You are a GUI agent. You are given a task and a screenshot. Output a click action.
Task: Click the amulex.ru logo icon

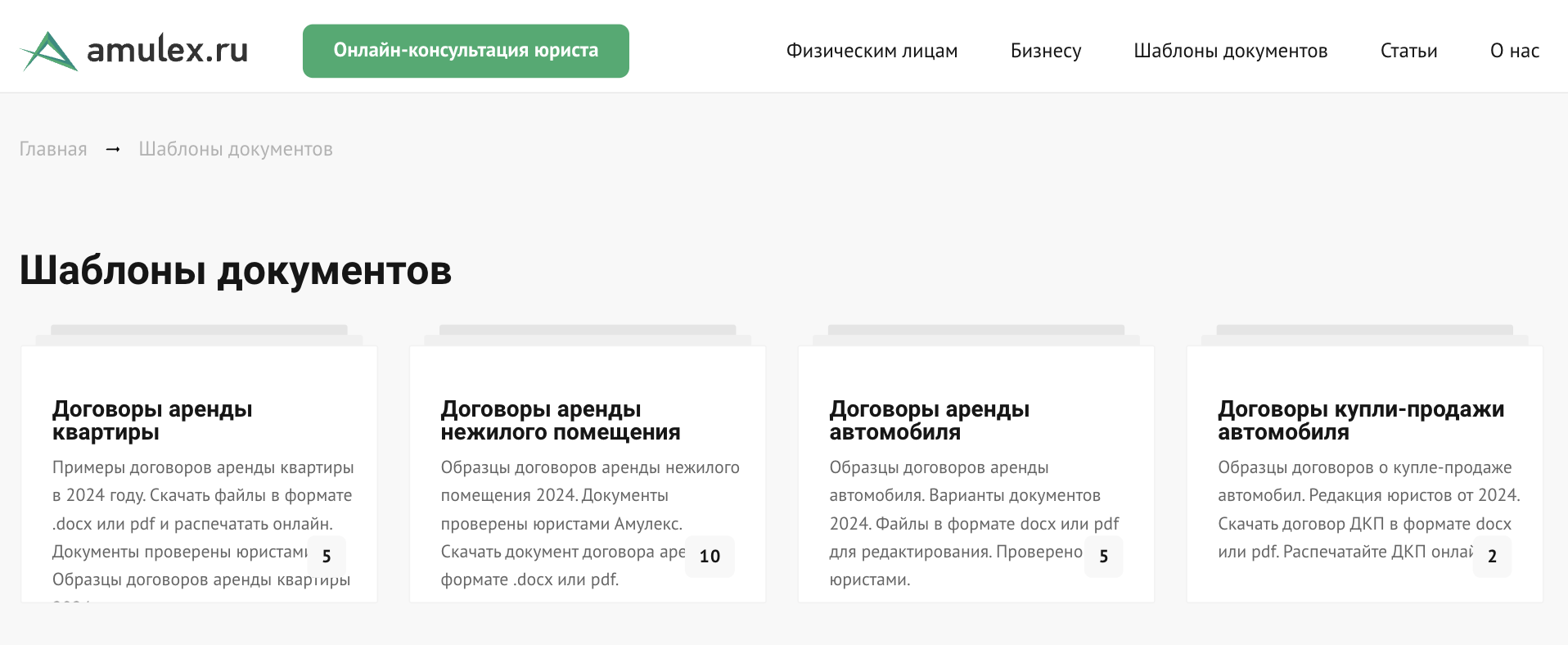(49, 51)
